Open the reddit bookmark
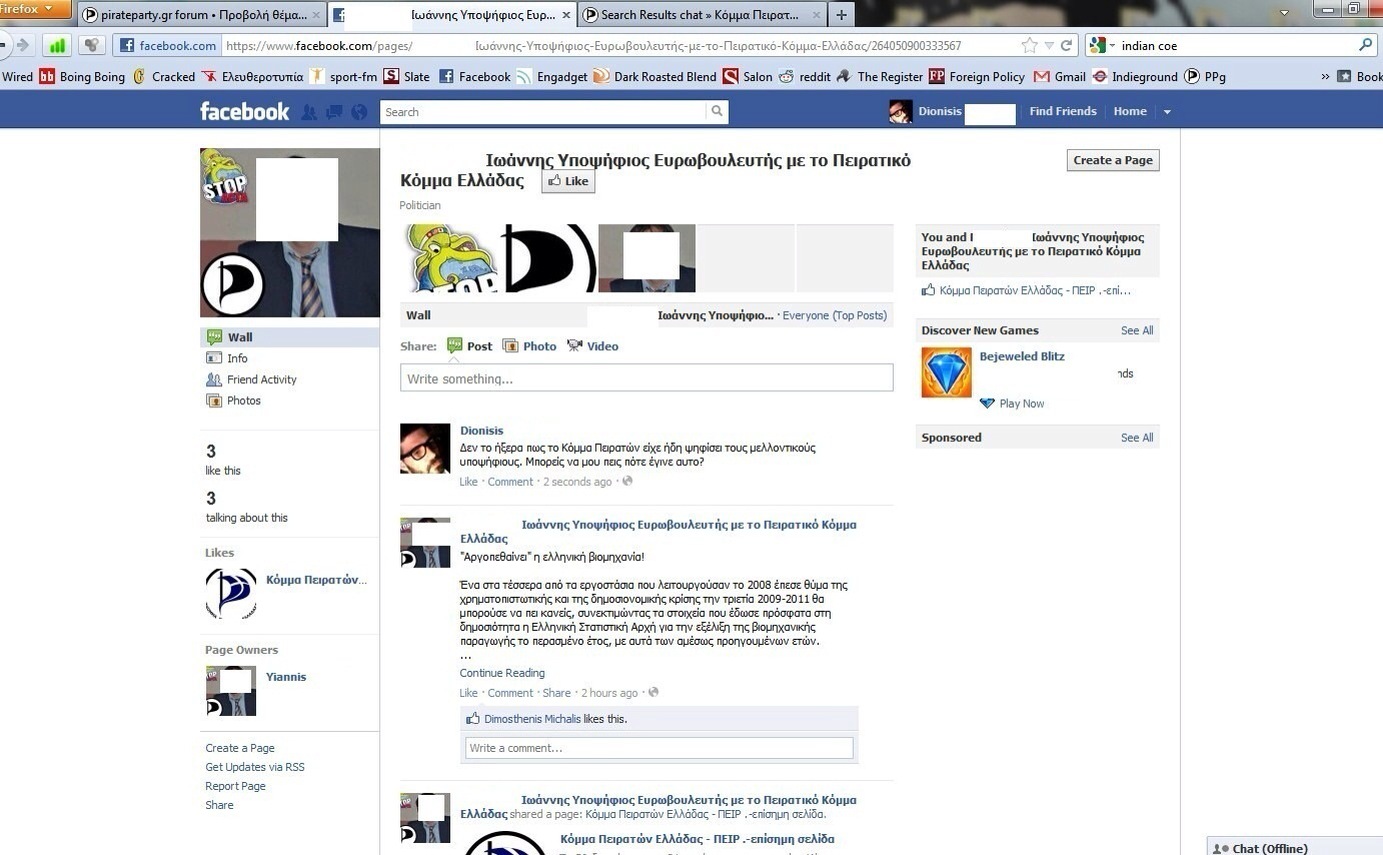Image resolution: width=1383 pixels, height=855 pixels. point(805,76)
